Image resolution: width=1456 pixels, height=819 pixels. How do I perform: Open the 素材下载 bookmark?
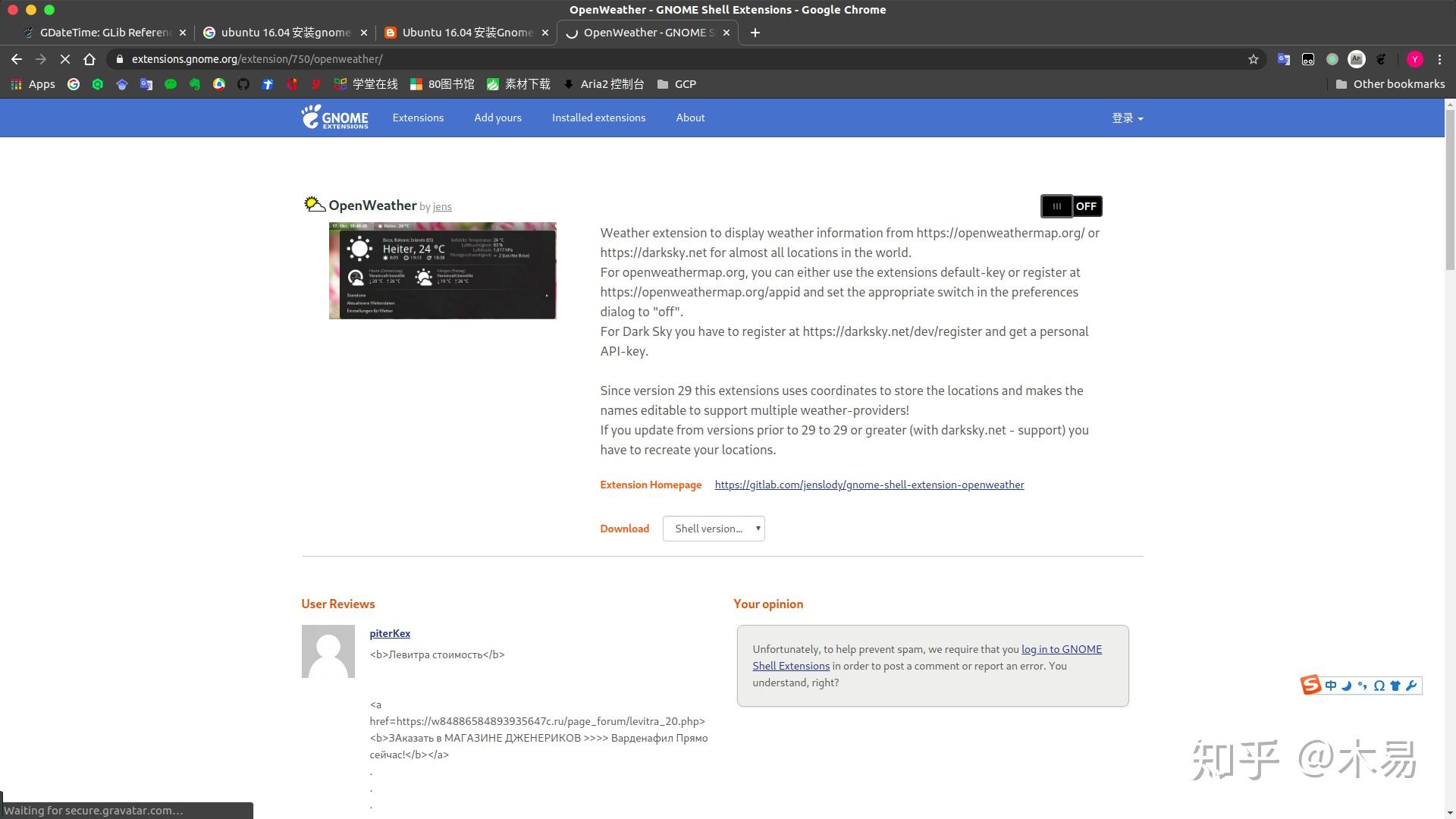pos(519,84)
